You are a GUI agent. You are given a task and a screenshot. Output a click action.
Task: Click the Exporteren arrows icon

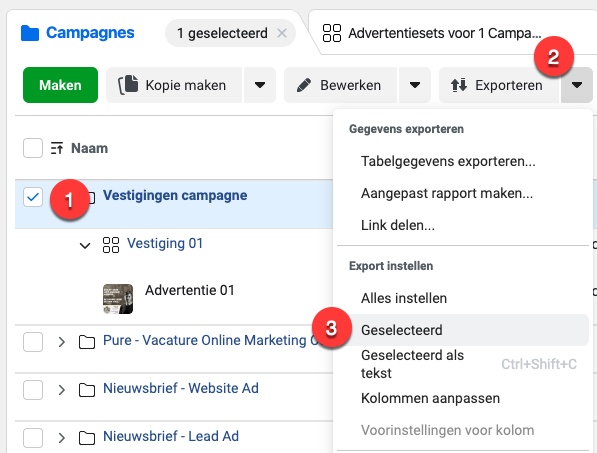[x=459, y=85]
